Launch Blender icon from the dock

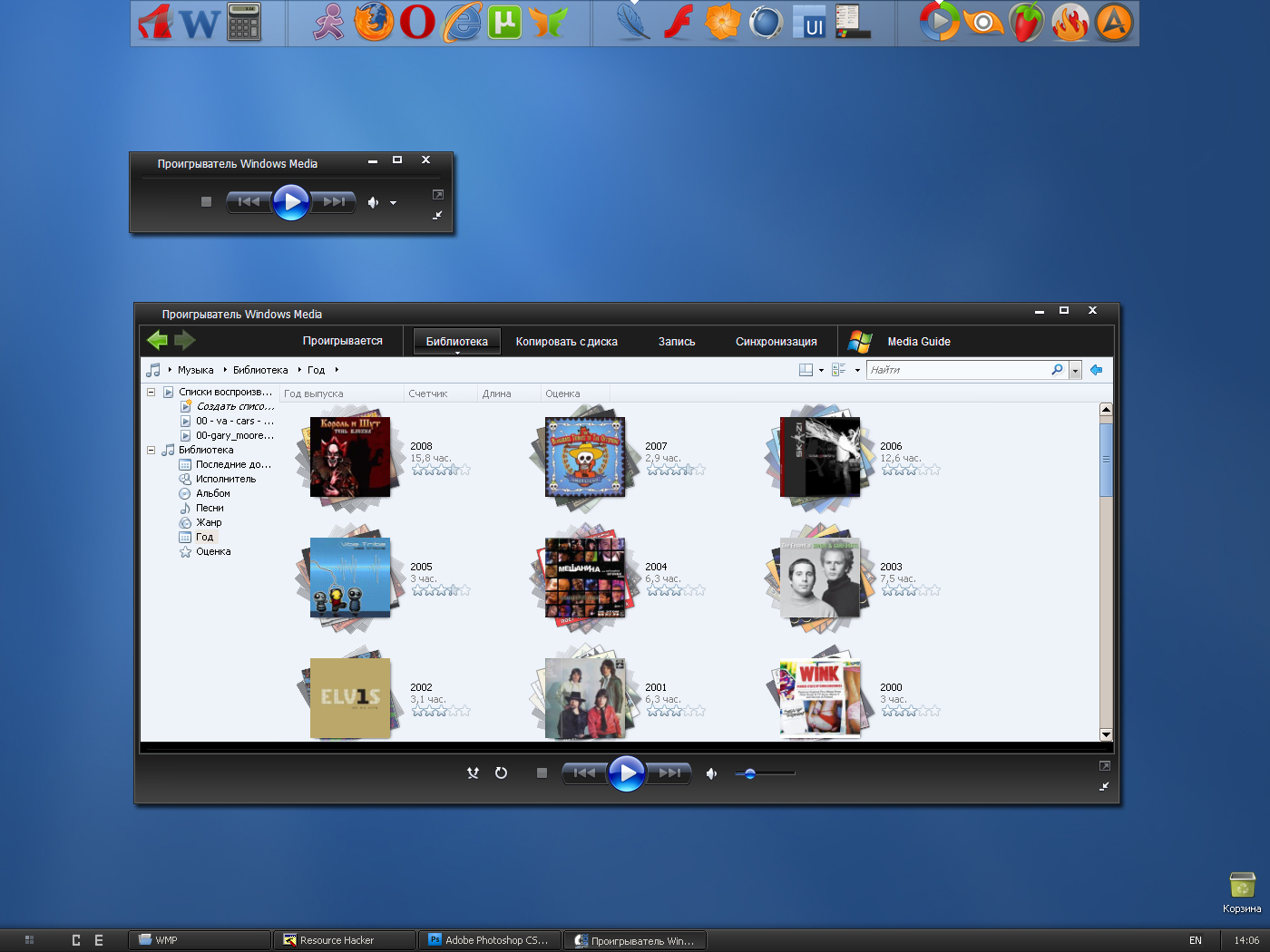[983, 23]
